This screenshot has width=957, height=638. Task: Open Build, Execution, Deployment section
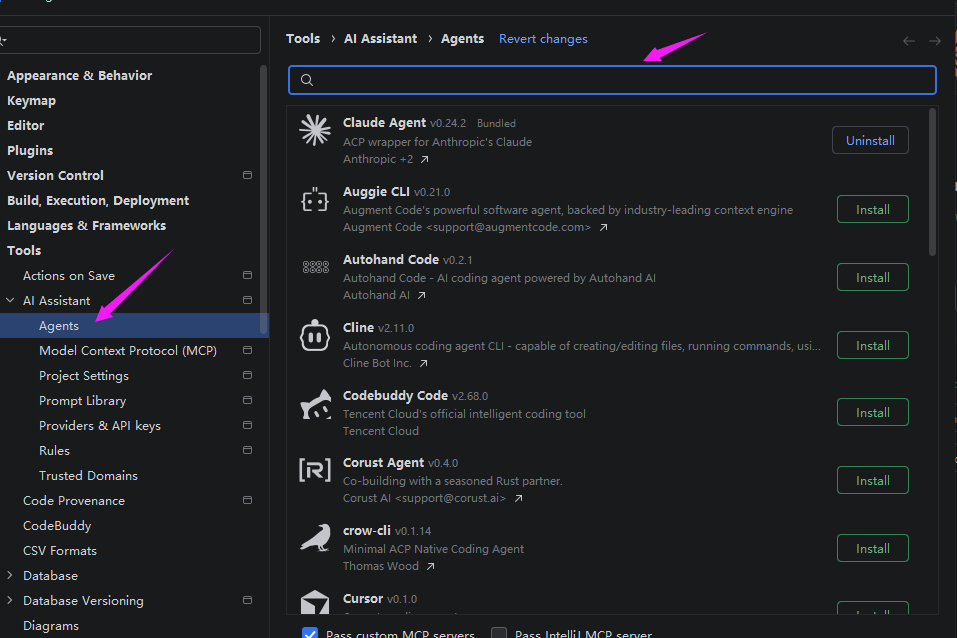(x=98, y=201)
